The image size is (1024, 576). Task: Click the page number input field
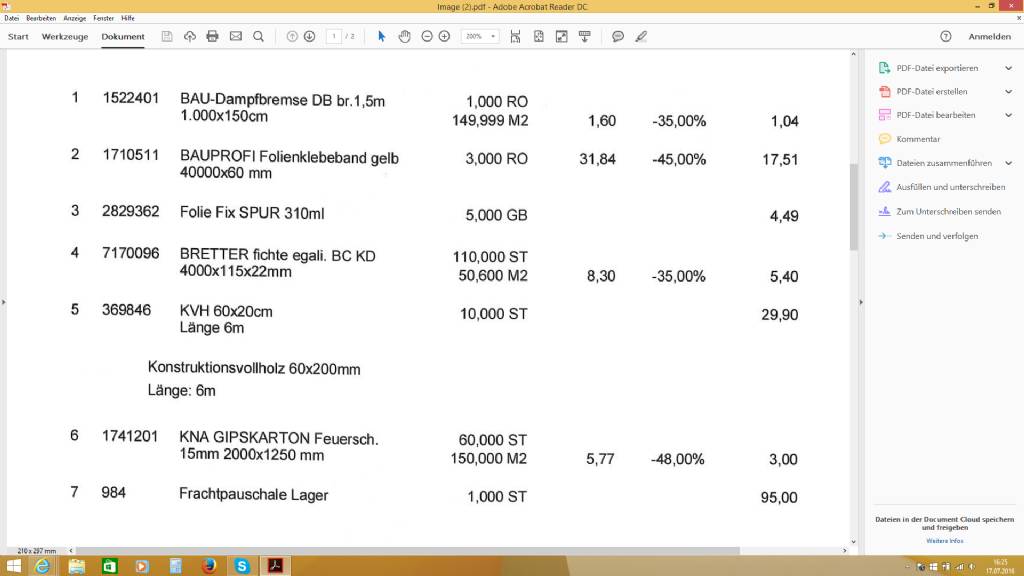[335, 36]
